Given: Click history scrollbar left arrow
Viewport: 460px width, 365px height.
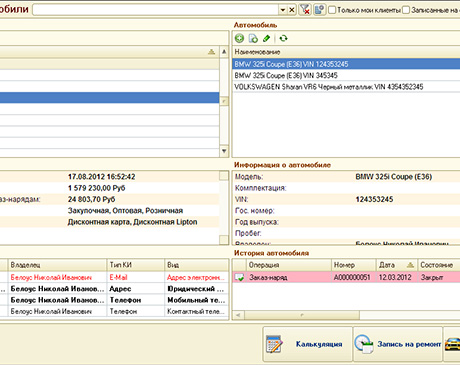Looking at the screenshot, I should click(x=238, y=315).
